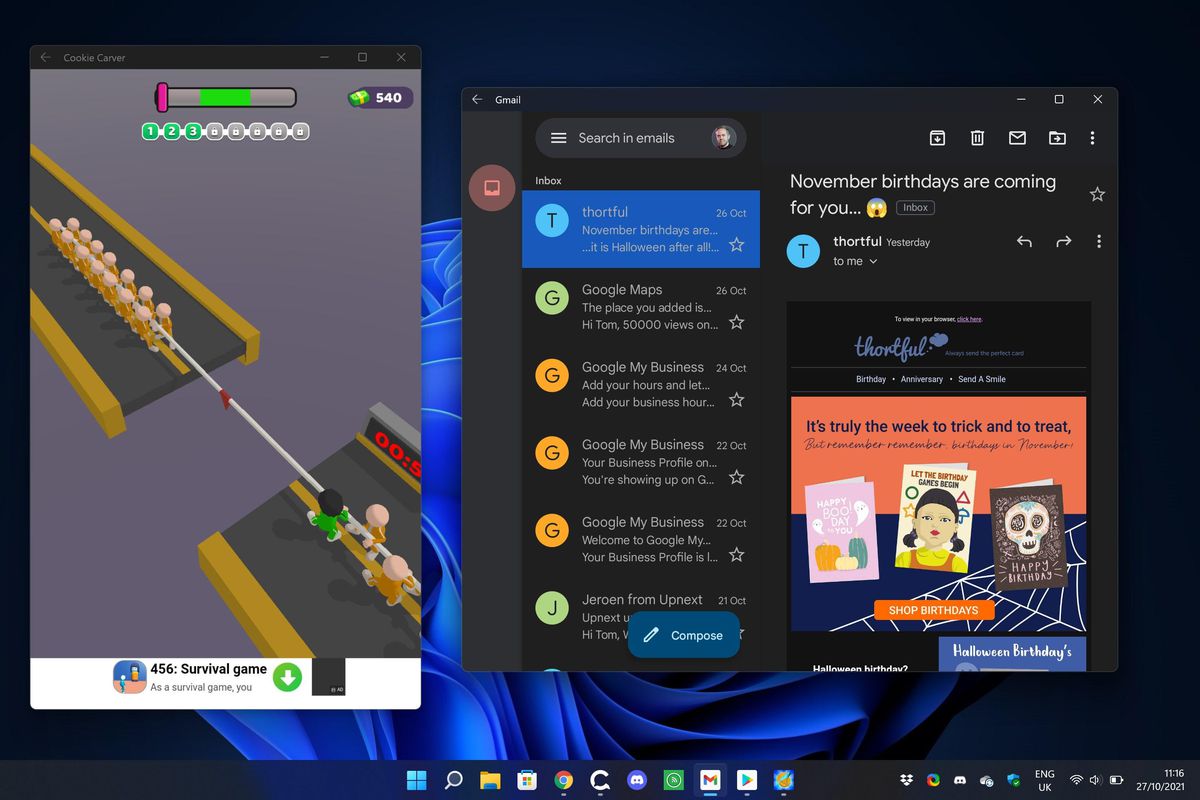1200x800 pixels.
Task: Open the Wi-Fi network tray icon
Action: [x=1076, y=780]
